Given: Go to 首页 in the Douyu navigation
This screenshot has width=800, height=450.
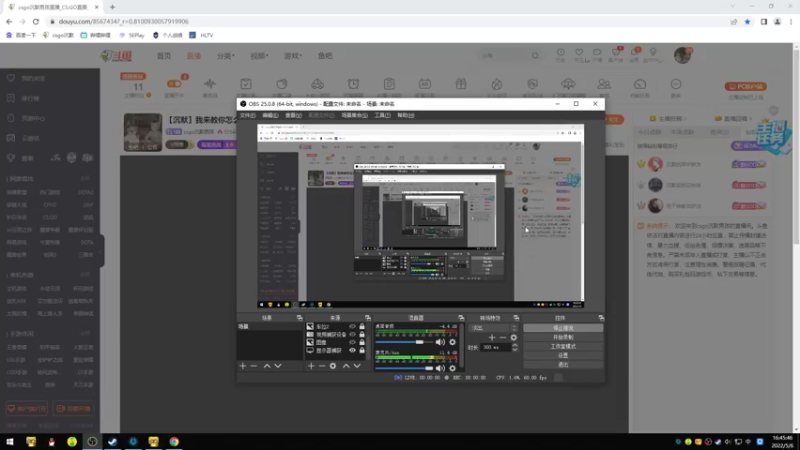Looking at the screenshot, I should tap(164, 56).
